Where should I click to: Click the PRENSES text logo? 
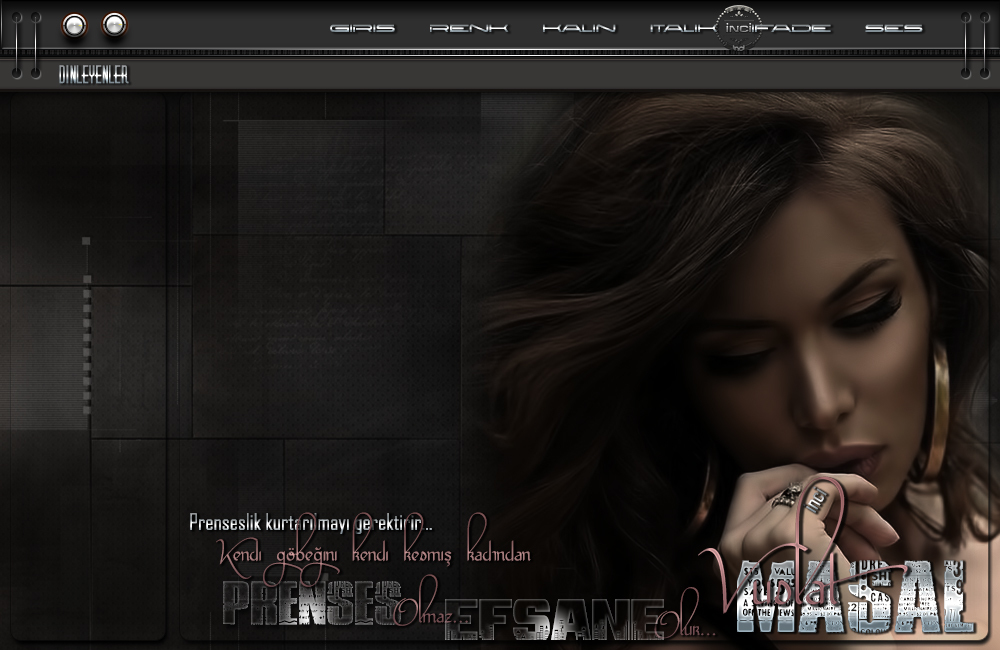pyautogui.click(x=305, y=602)
